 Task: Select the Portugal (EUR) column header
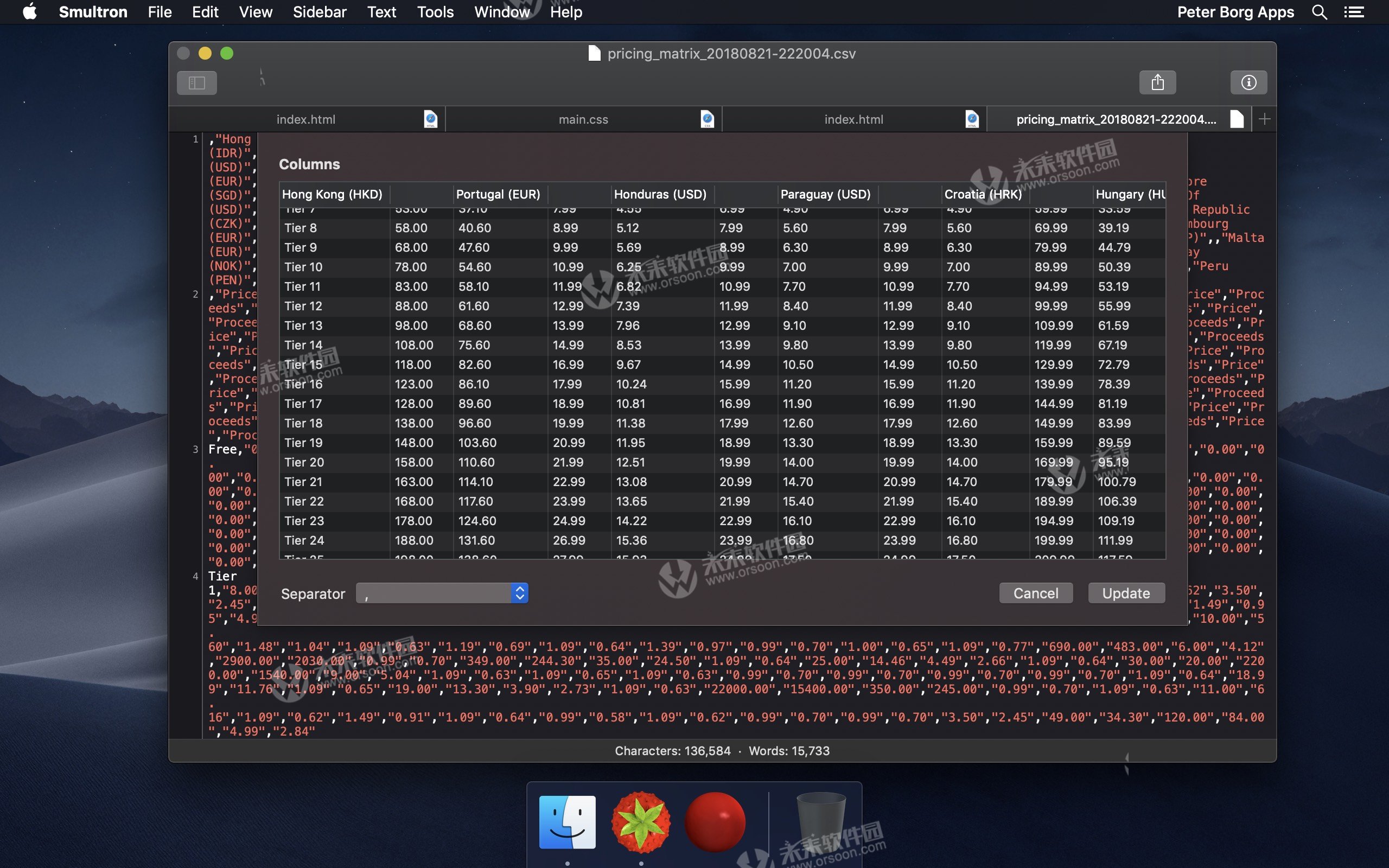coord(498,194)
